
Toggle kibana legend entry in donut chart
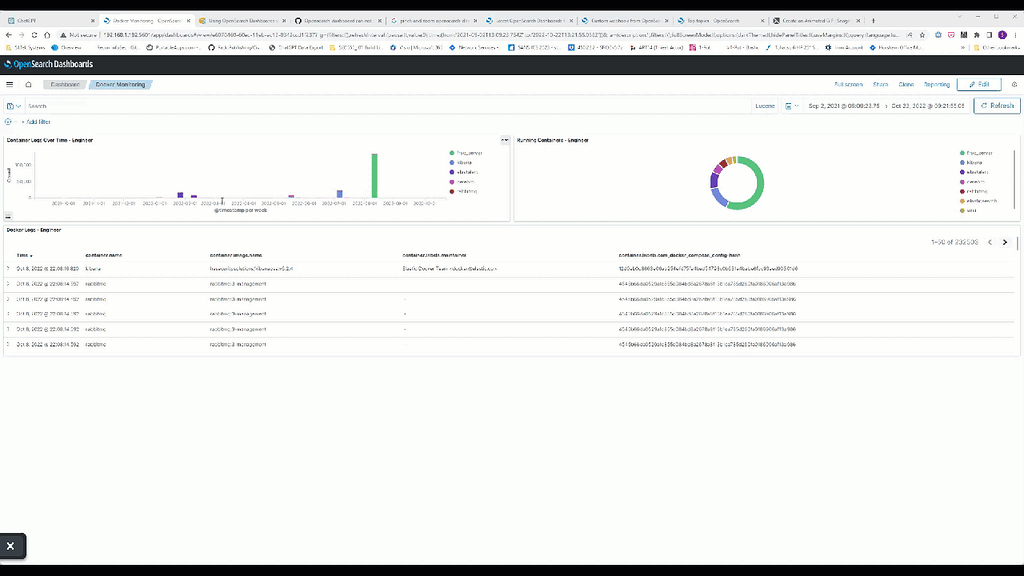coord(972,163)
